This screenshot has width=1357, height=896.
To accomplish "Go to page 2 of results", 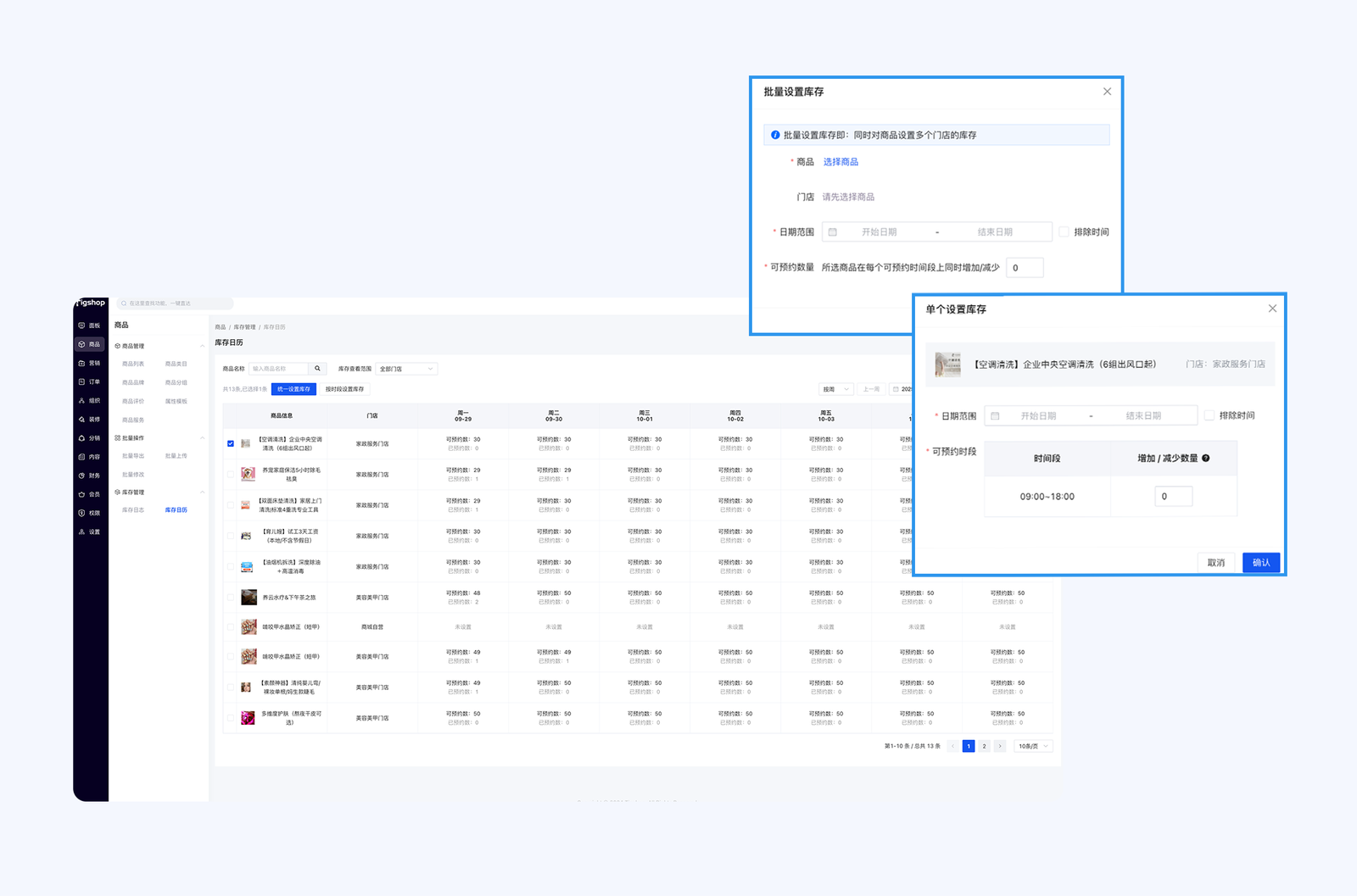I will [984, 746].
